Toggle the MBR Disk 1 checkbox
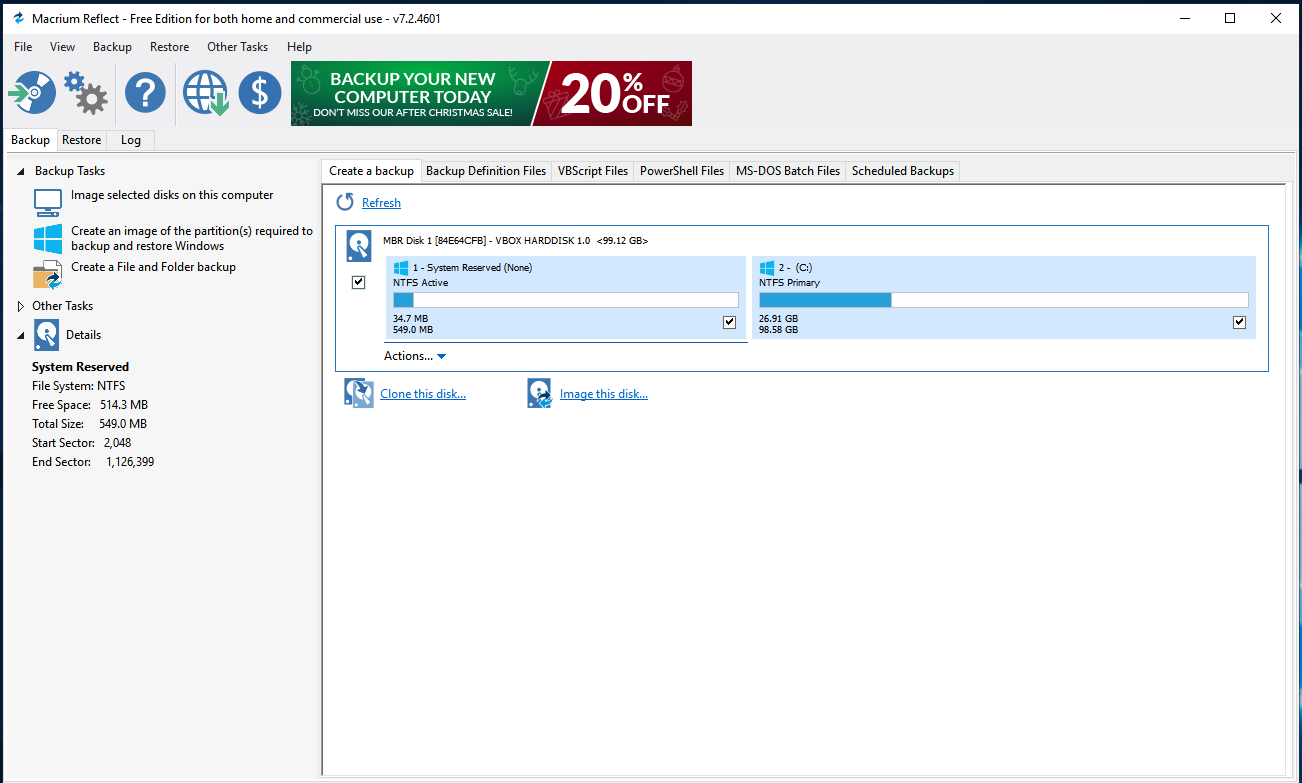 click(x=359, y=283)
